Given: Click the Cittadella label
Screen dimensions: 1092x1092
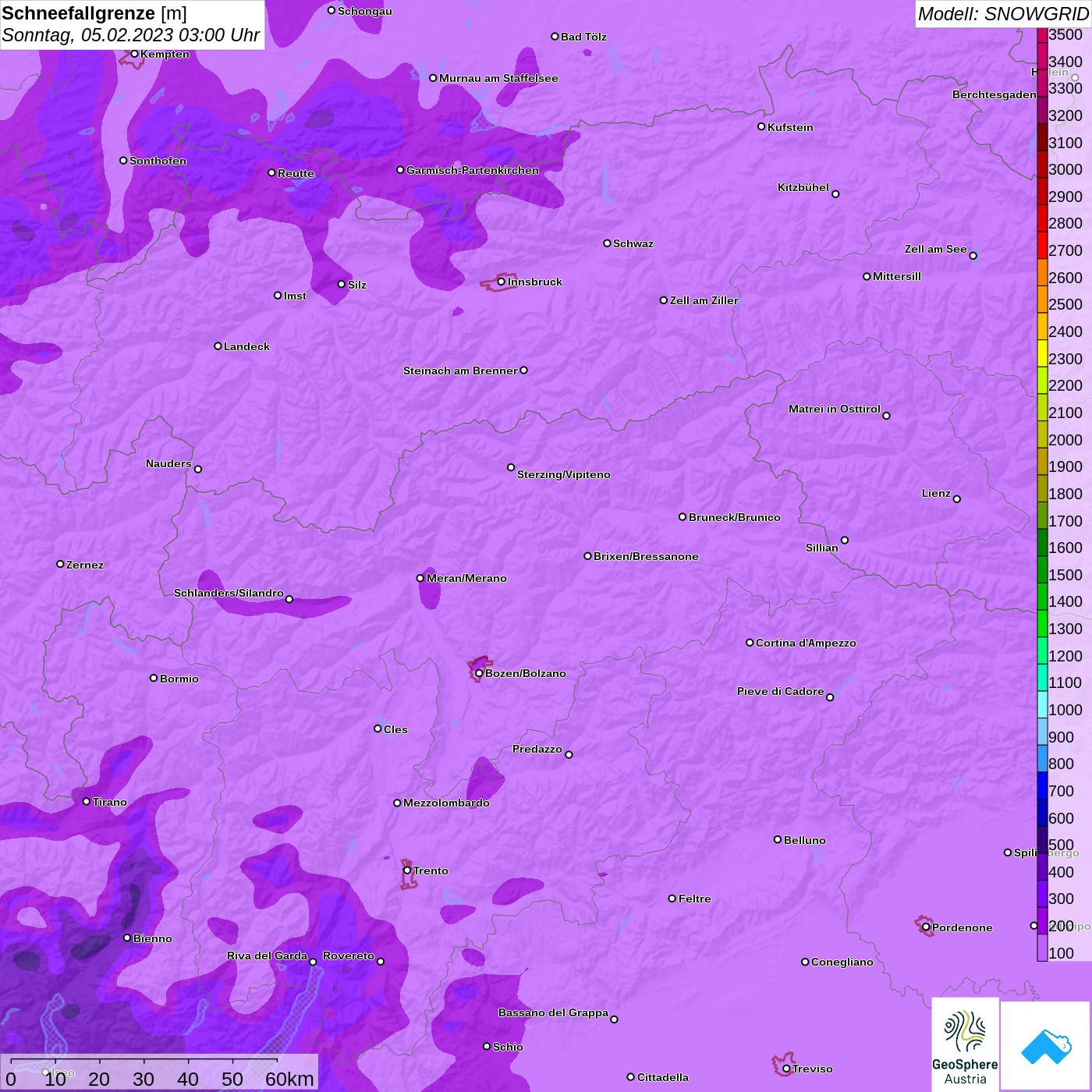Looking at the screenshot, I should pyautogui.click(x=663, y=1077).
